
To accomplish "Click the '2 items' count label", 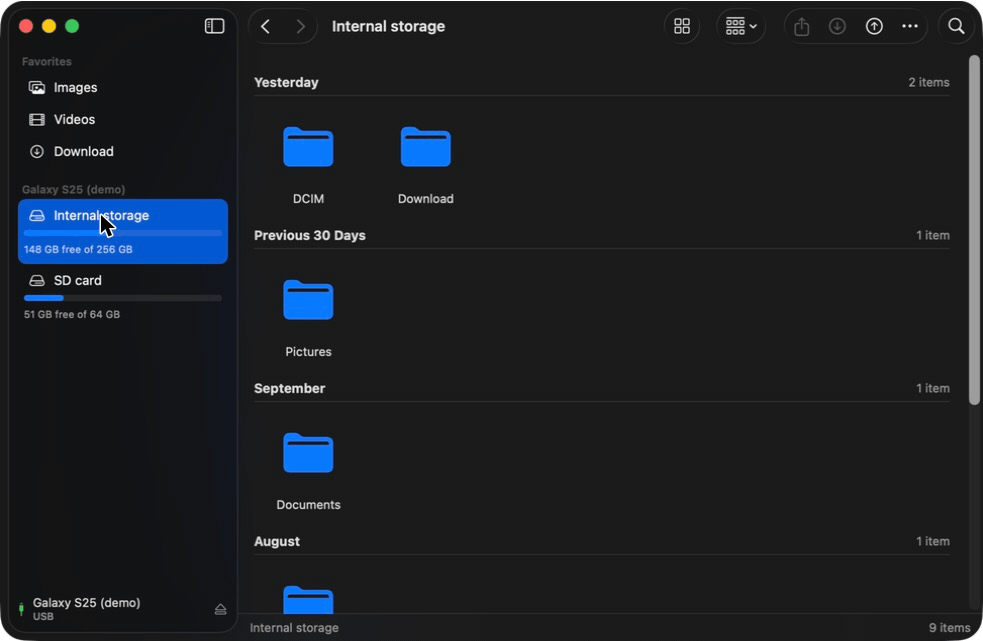I will click(x=928, y=83).
